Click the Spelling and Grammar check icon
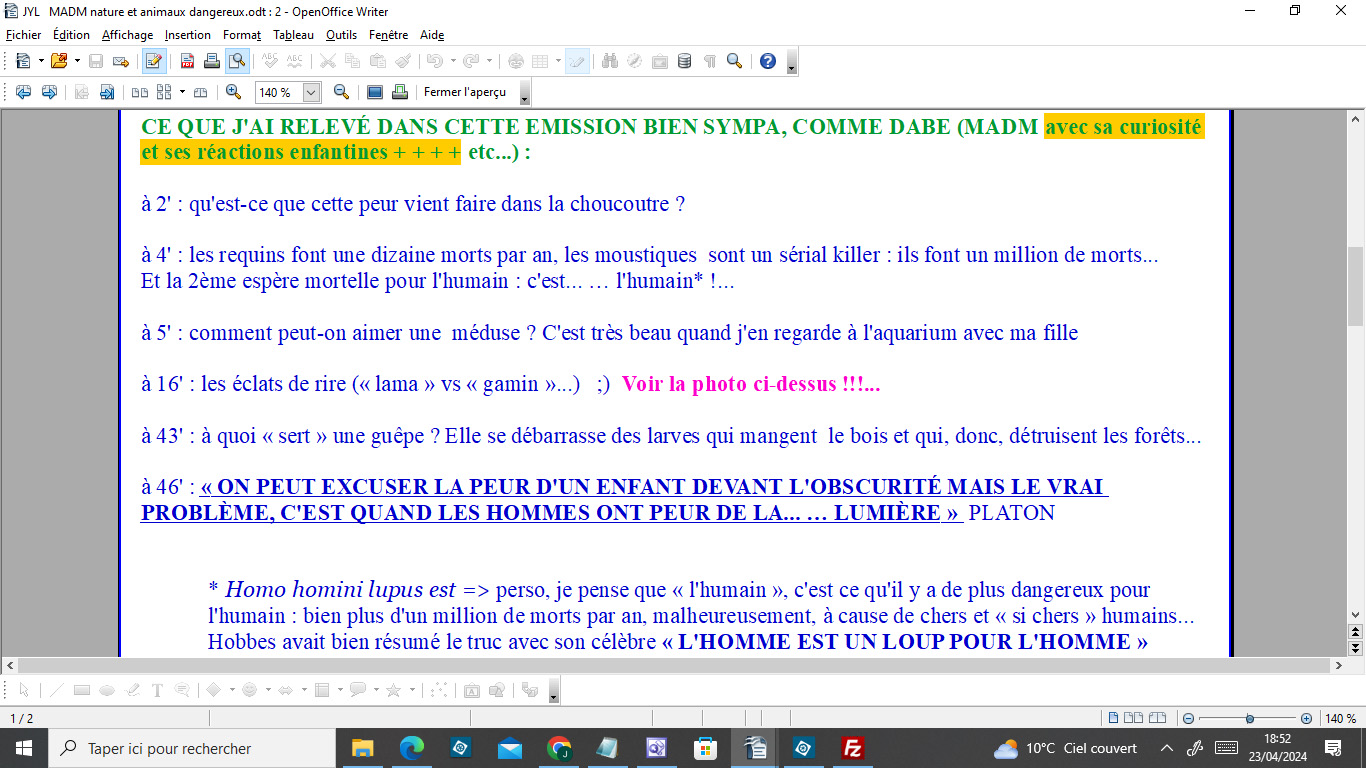The image size is (1366, 768). pos(270,61)
